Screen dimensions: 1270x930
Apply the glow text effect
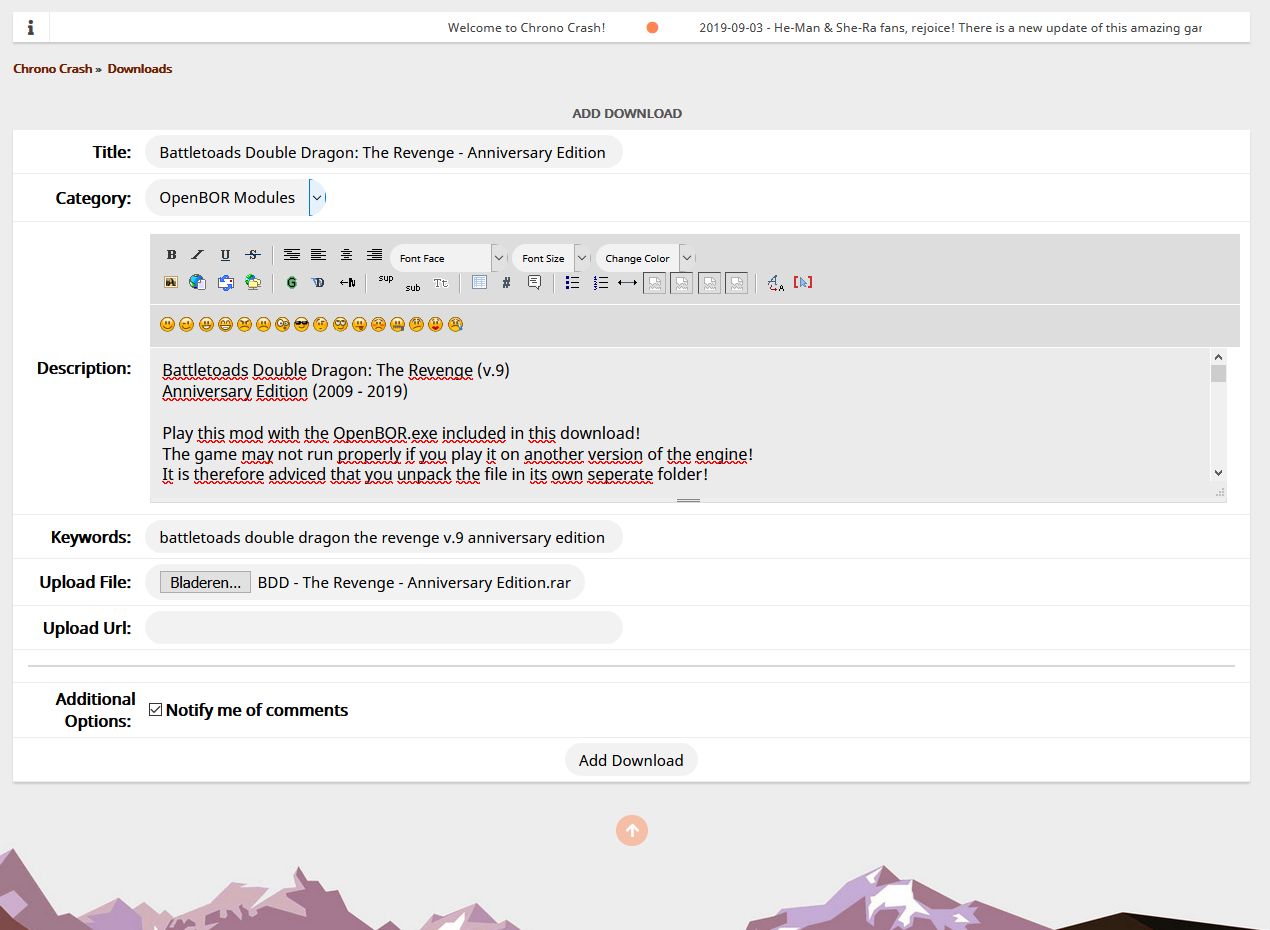point(291,282)
